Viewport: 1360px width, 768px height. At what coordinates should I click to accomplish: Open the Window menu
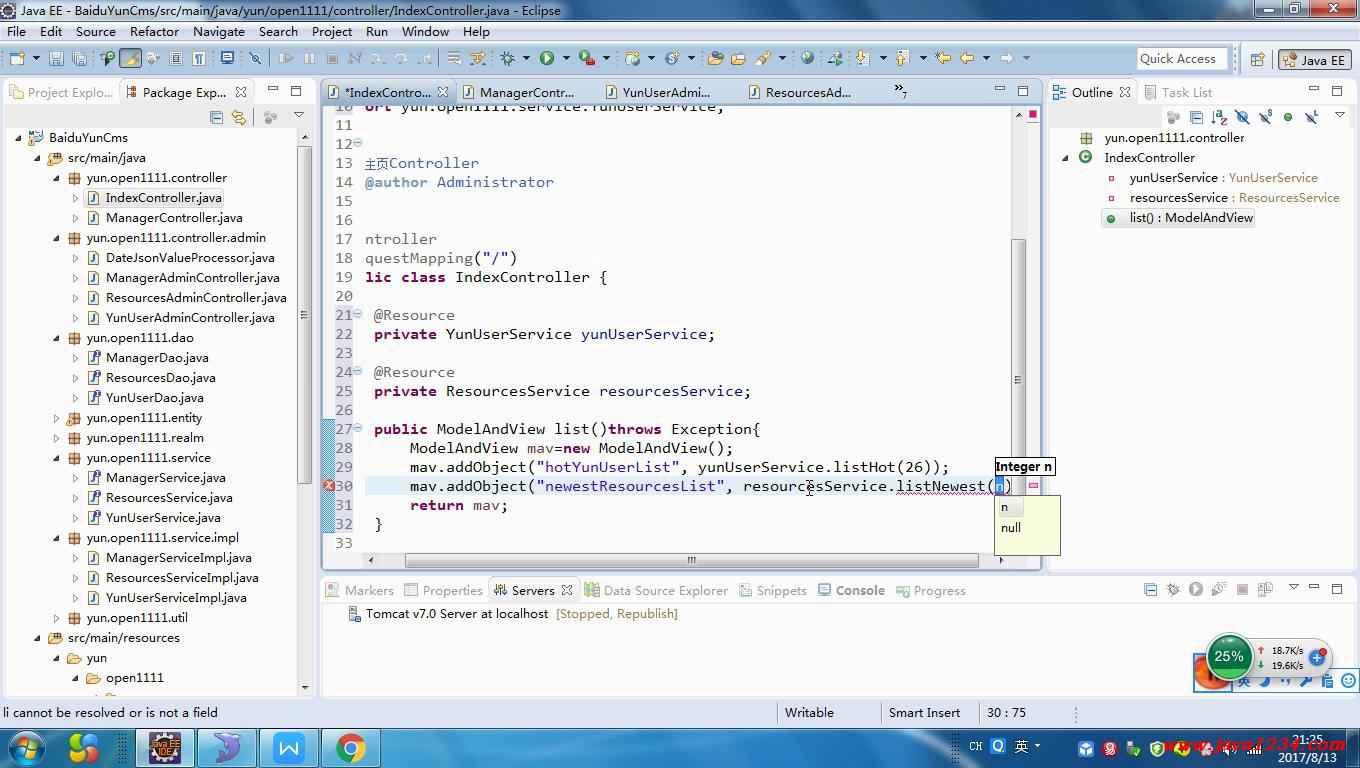(x=425, y=31)
